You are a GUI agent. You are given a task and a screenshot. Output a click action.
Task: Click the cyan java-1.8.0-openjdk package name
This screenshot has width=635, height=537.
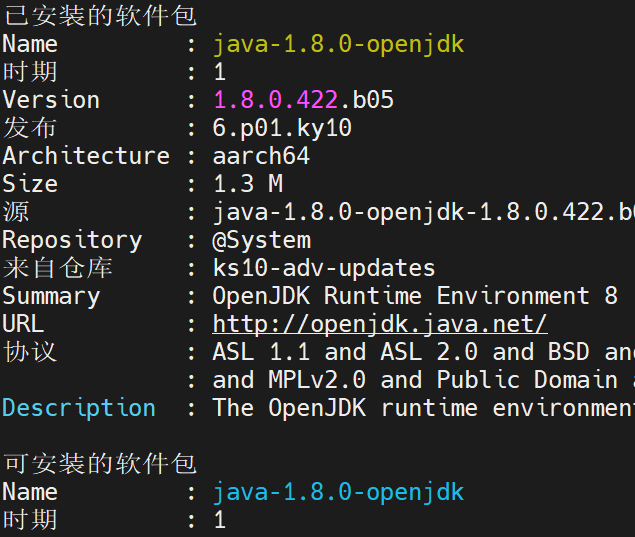[x=338, y=492]
